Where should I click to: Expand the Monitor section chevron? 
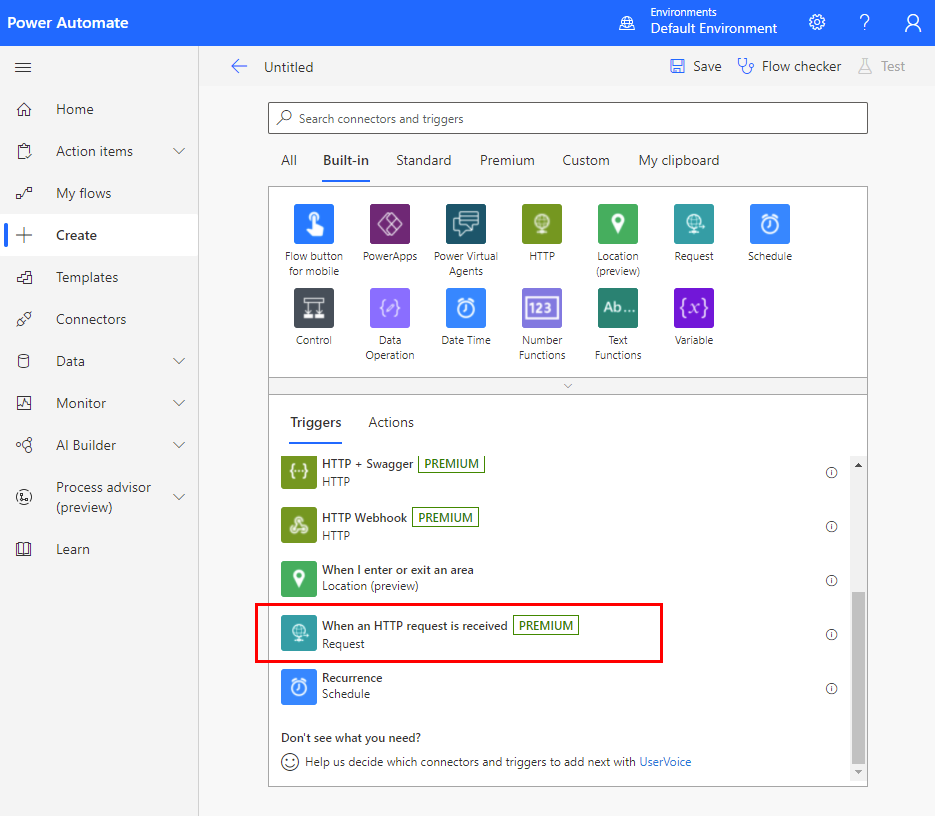coord(179,403)
